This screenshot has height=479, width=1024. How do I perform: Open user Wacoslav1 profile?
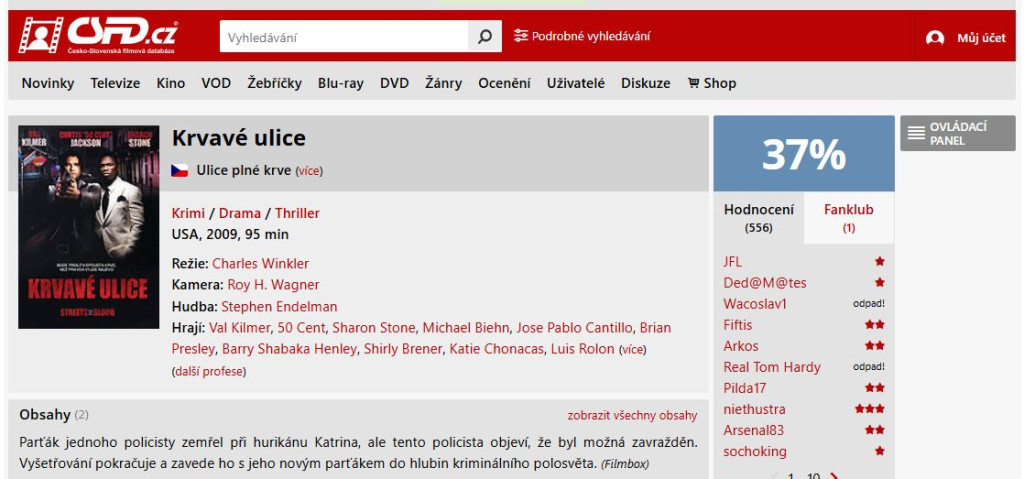[755, 304]
